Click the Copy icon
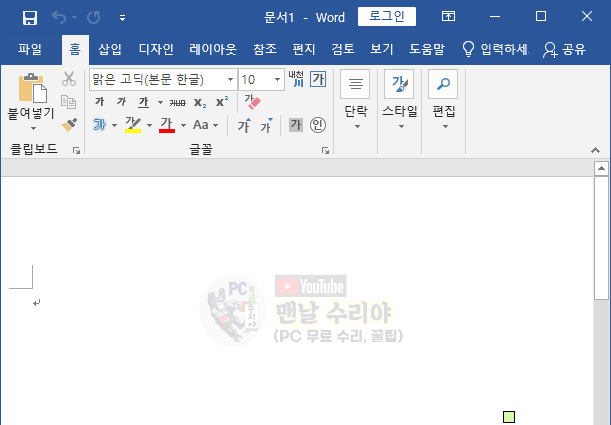The width and height of the screenshot is (611, 425). pyautogui.click(x=69, y=102)
